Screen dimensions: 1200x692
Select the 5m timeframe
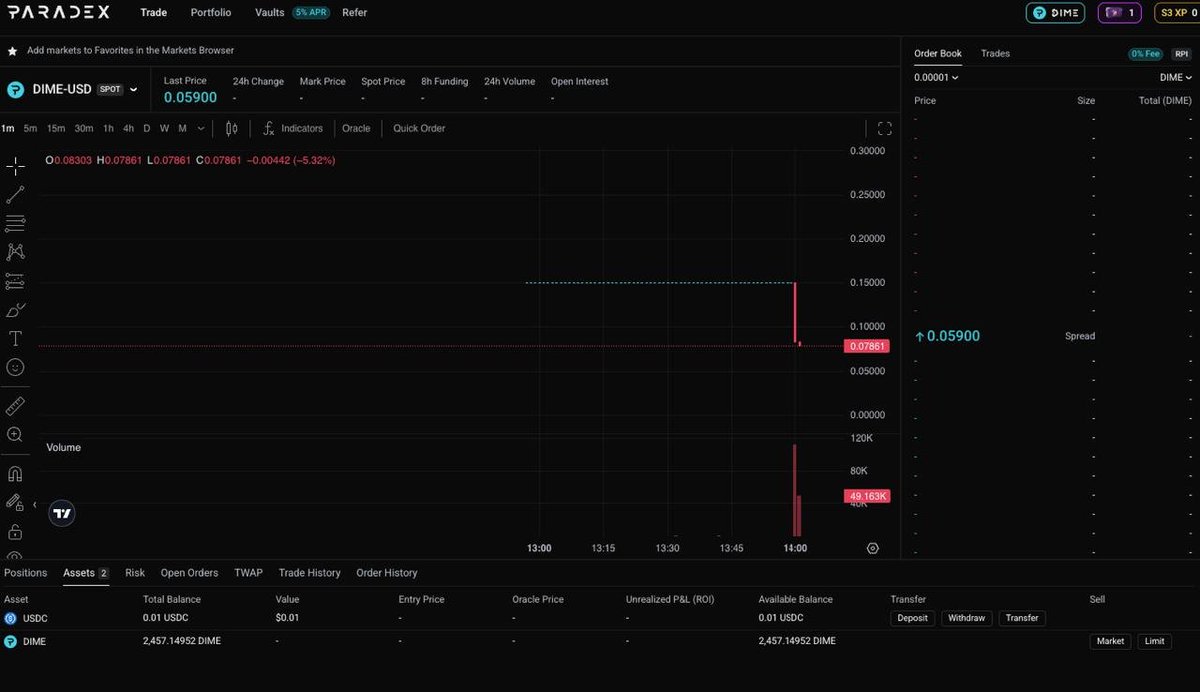31,128
